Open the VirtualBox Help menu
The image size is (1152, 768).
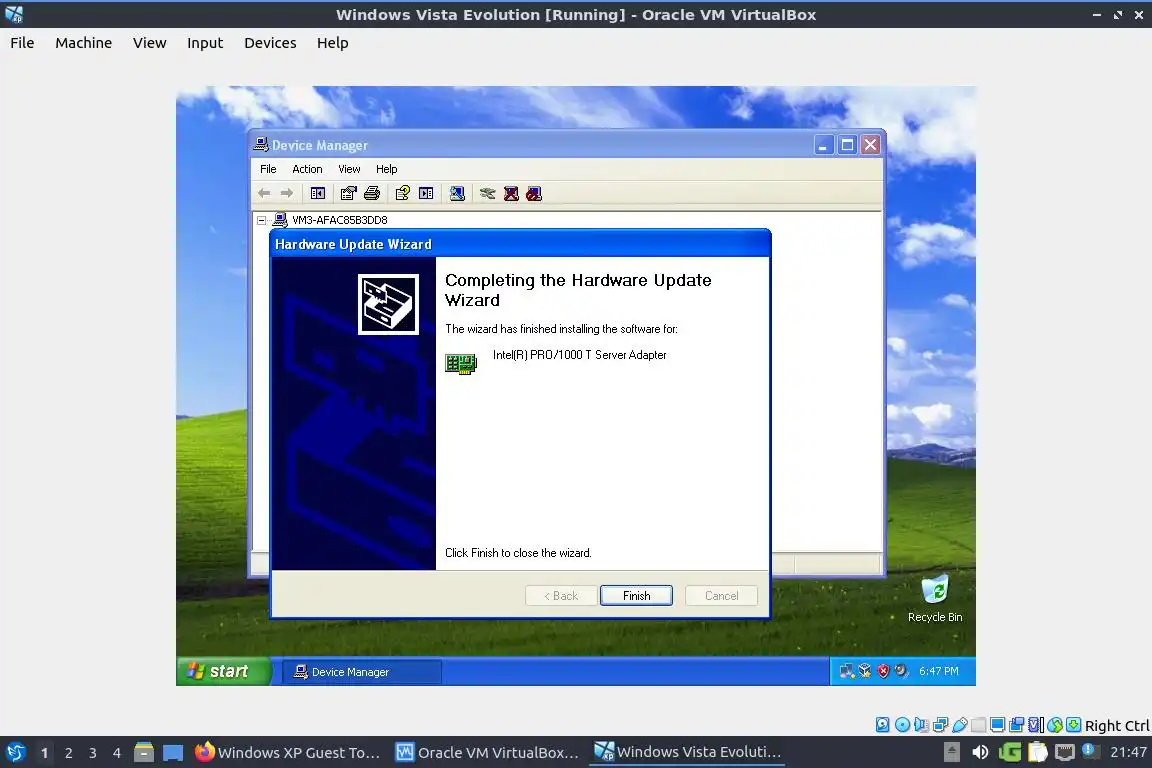point(333,43)
